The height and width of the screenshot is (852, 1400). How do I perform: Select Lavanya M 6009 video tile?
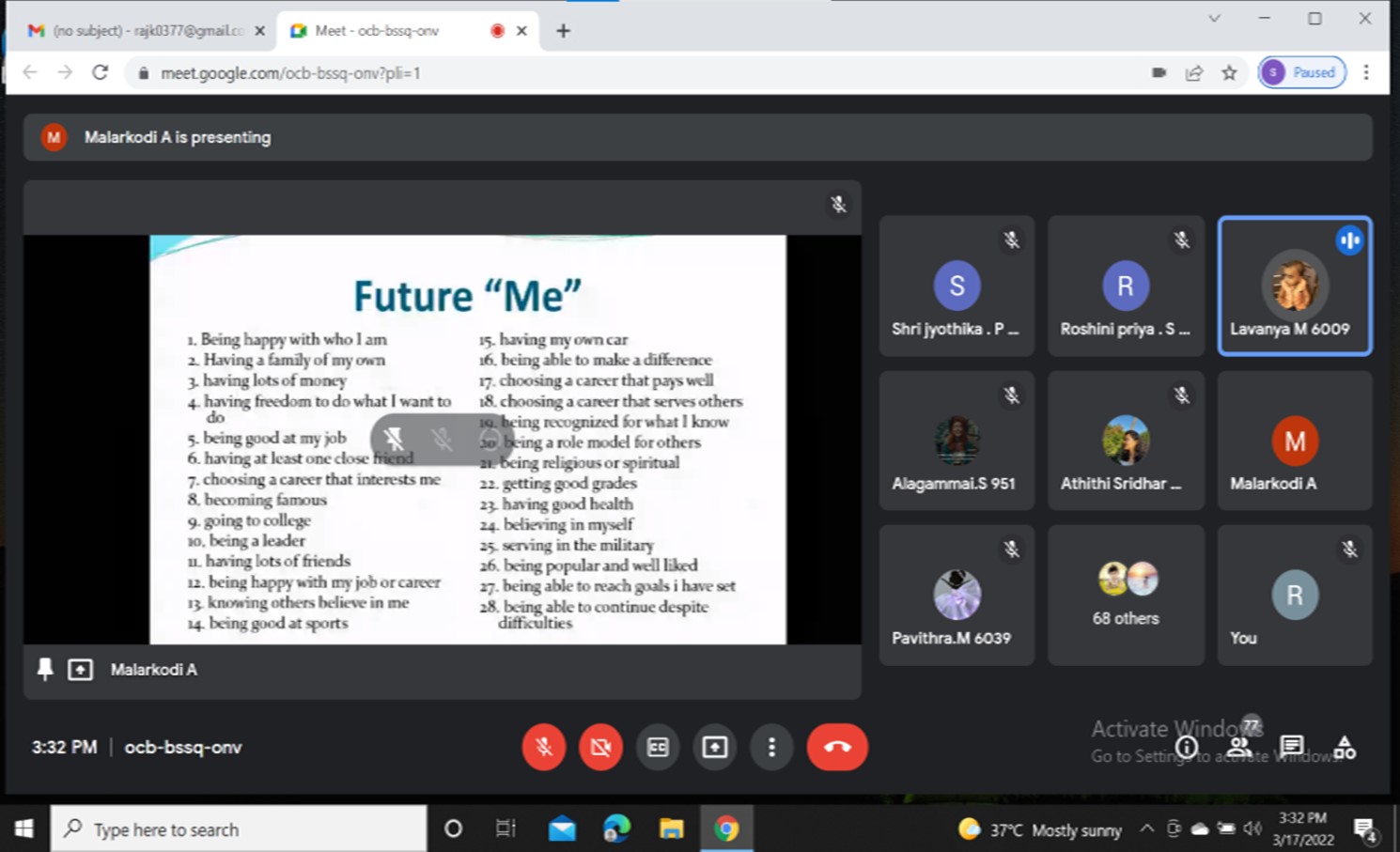click(1294, 286)
